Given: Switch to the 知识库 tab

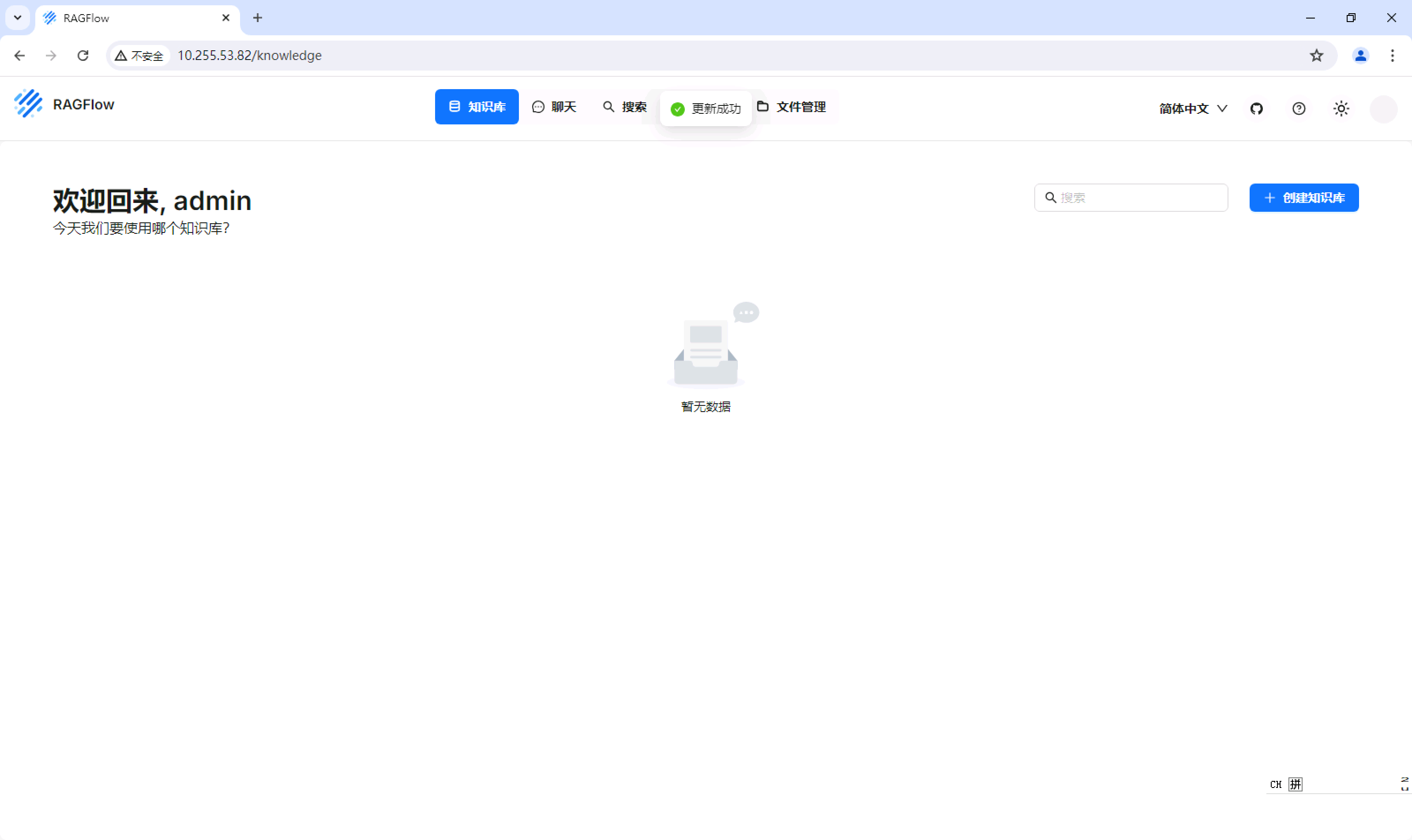Looking at the screenshot, I should point(477,106).
